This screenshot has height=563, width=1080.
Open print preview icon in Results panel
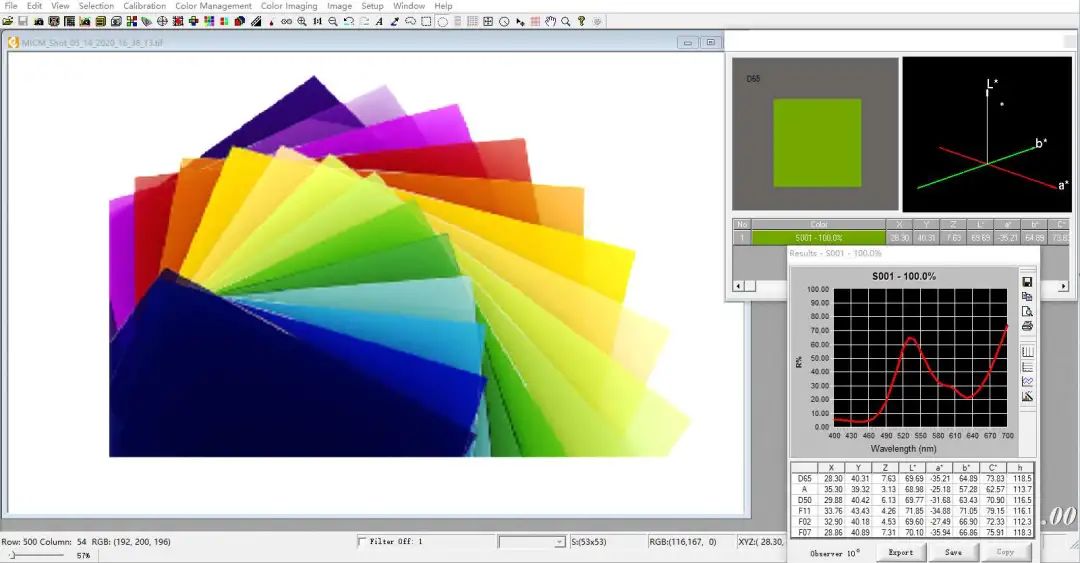(1027, 311)
